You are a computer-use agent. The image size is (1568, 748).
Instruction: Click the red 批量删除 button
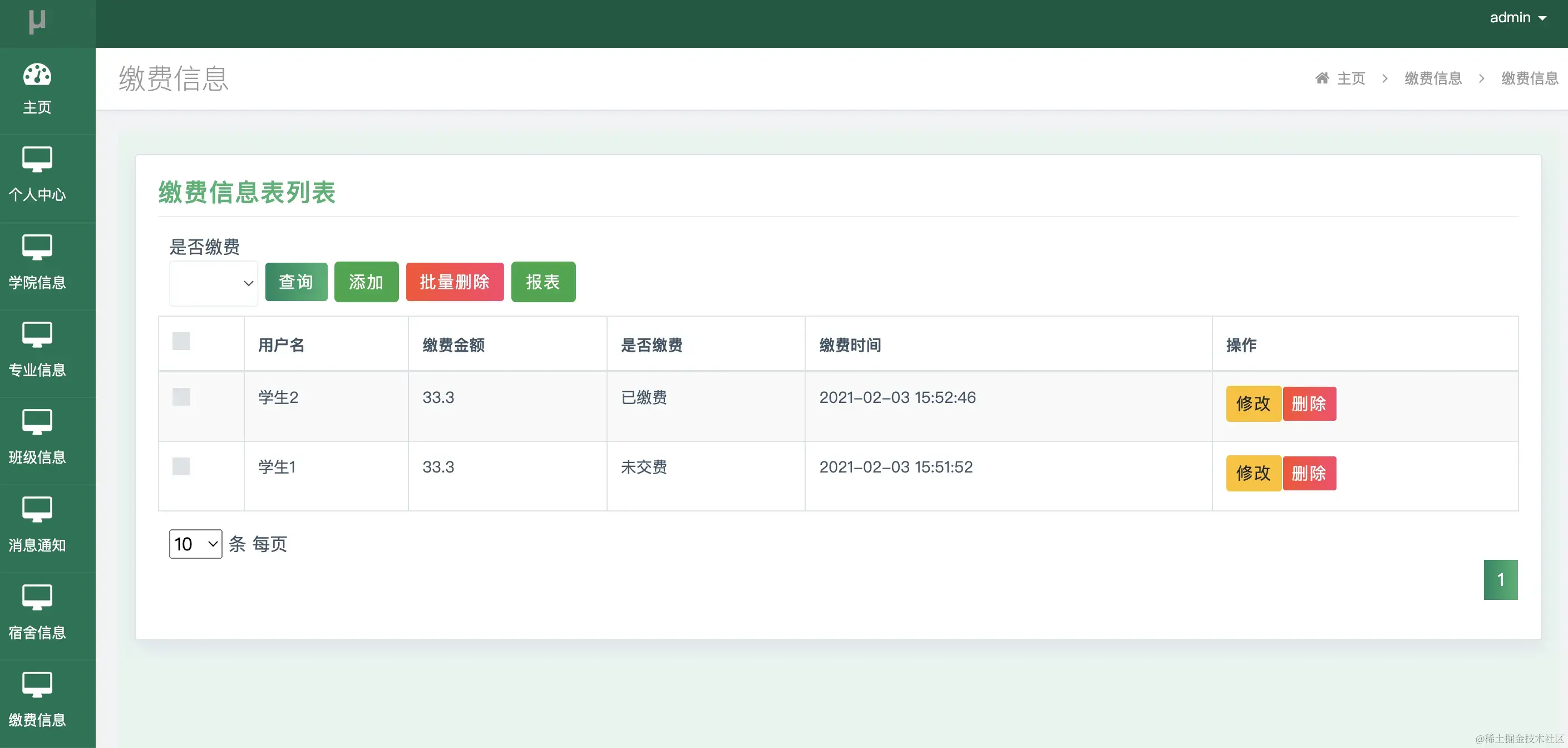tap(454, 282)
